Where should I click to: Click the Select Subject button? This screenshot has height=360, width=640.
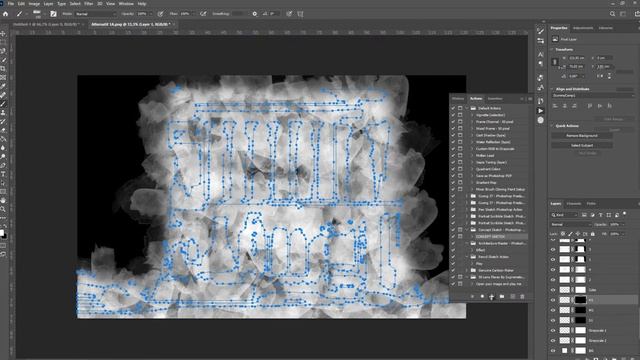582,145
